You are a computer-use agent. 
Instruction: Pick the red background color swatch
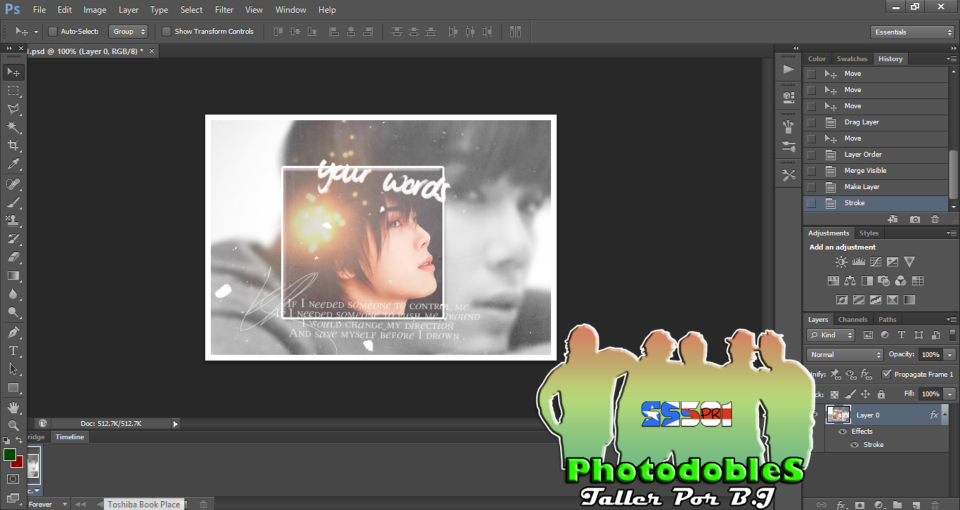19,463
